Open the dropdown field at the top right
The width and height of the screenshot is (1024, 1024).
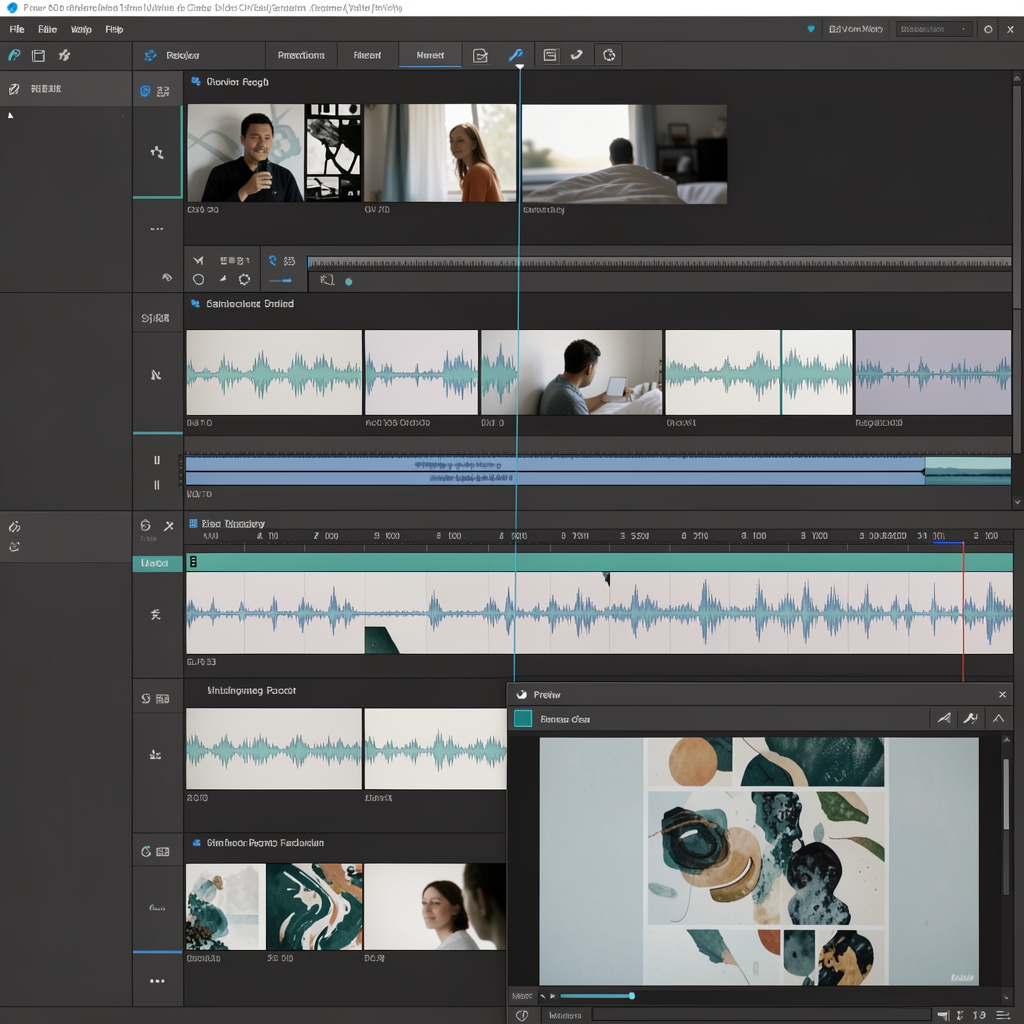(934, 29)
